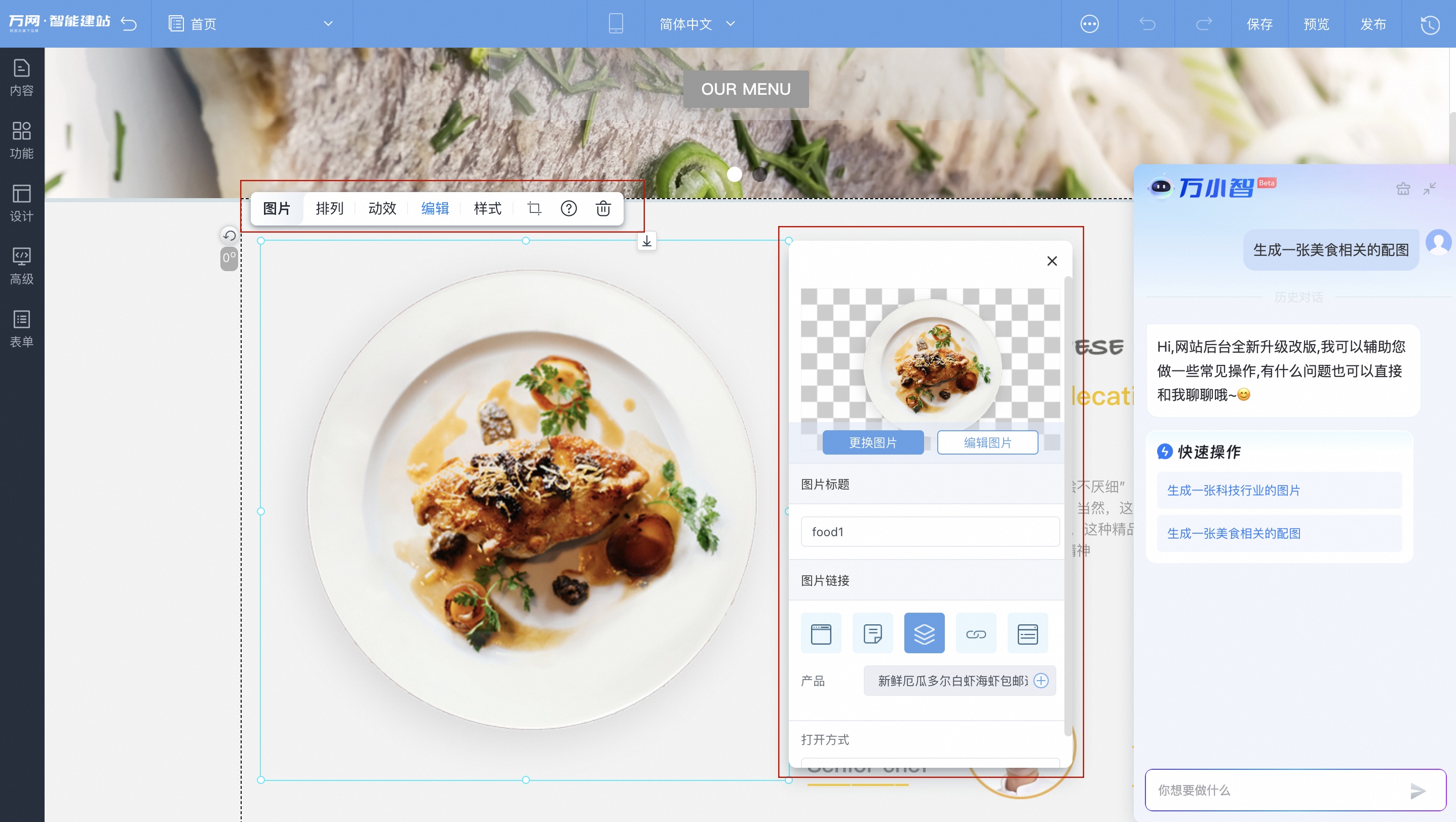1456x822 pixels.
Task: Click the rotate handle icon above angle
Action: click(229, 235)
